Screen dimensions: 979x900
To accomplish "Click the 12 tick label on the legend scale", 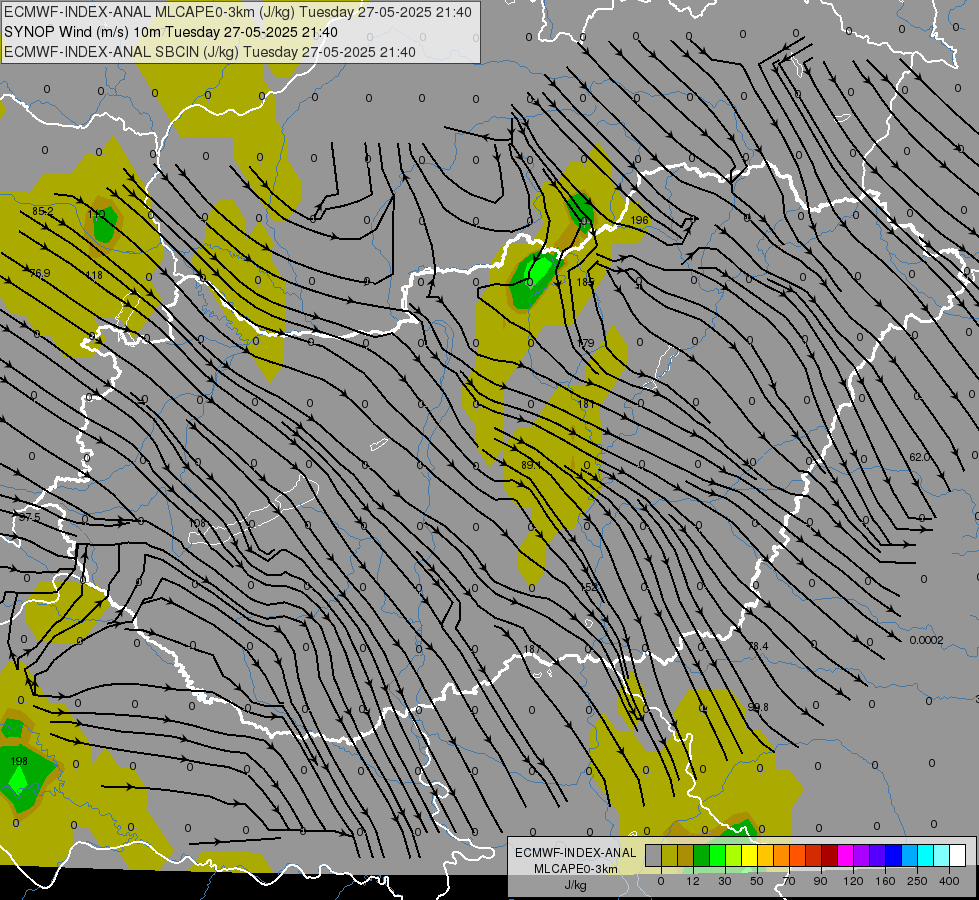I will click(693, 881).
